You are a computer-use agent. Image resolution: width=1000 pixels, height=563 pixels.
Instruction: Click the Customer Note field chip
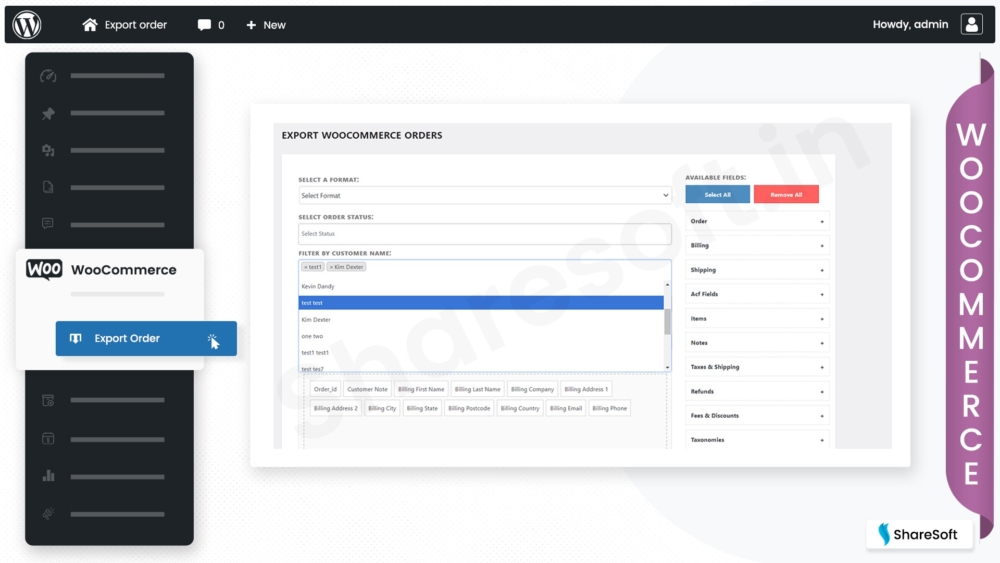coord(367,389)
